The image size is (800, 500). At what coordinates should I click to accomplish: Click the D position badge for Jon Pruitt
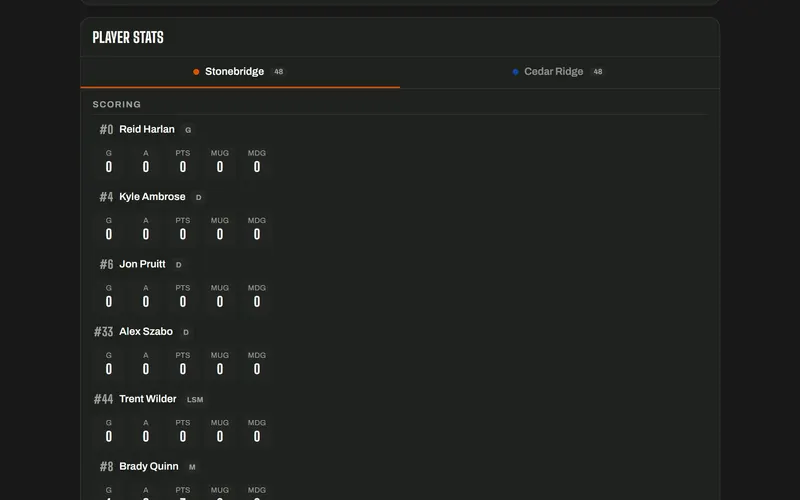point(179,265)
